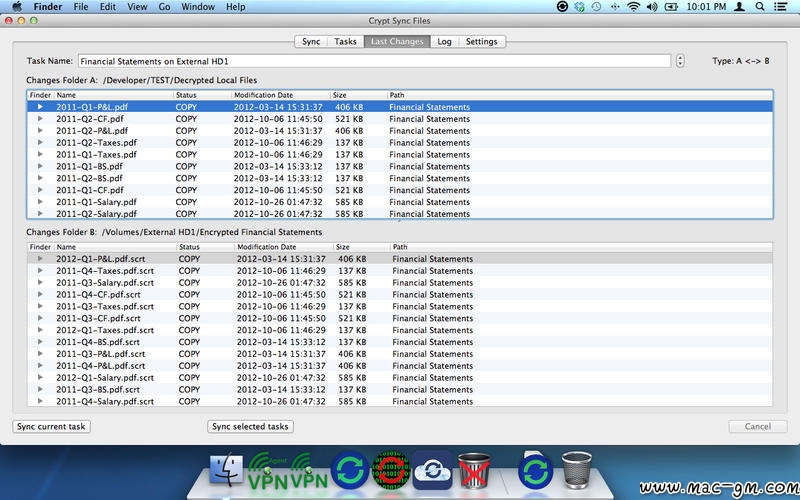This screenshot has height=500, width=800.
Task: Reveal 2011-Q2-CF.pdf in Finder arrow
Action: pyautogui.click(x=40, y=118)
